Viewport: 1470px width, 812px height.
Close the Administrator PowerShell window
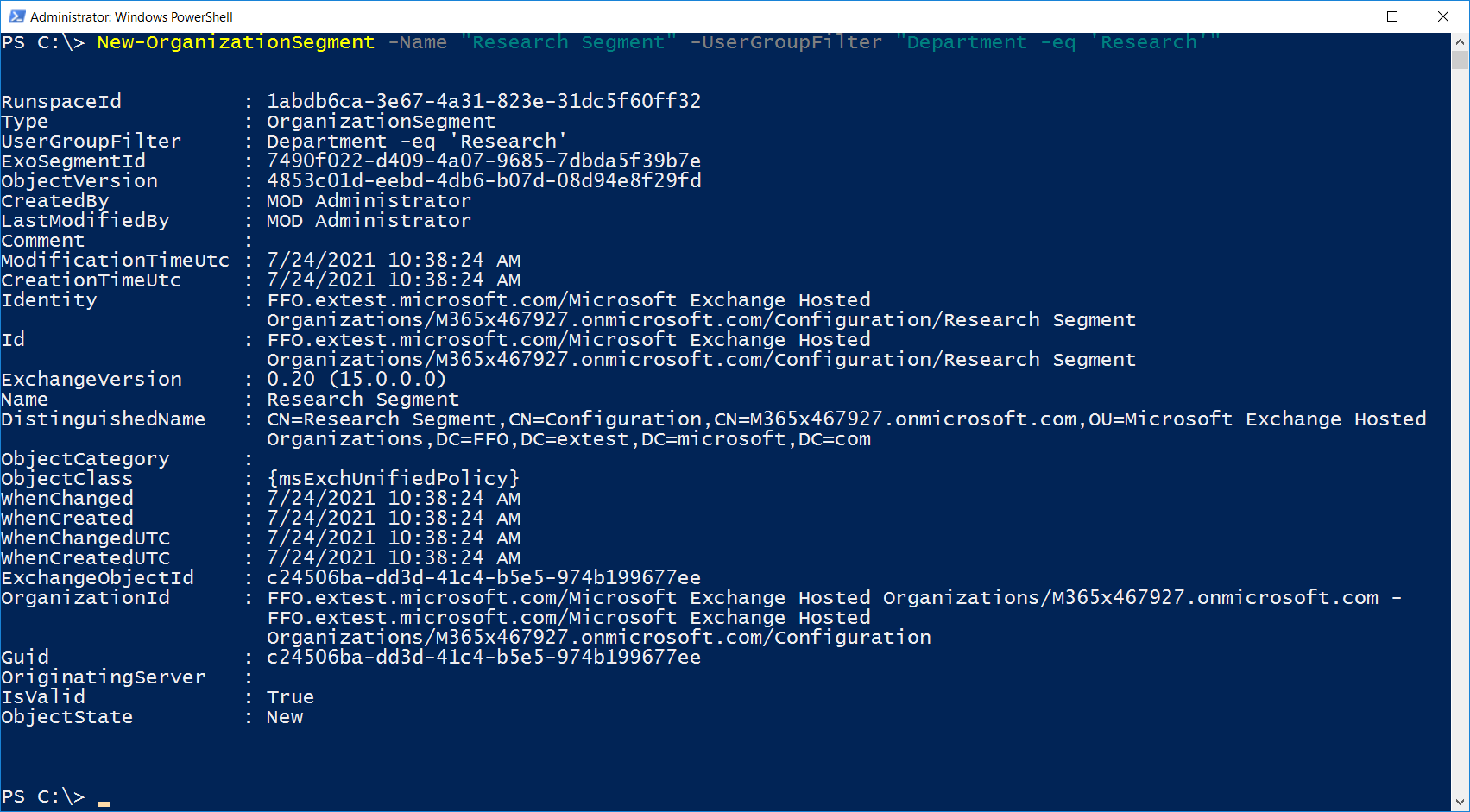coord(1442,16)
